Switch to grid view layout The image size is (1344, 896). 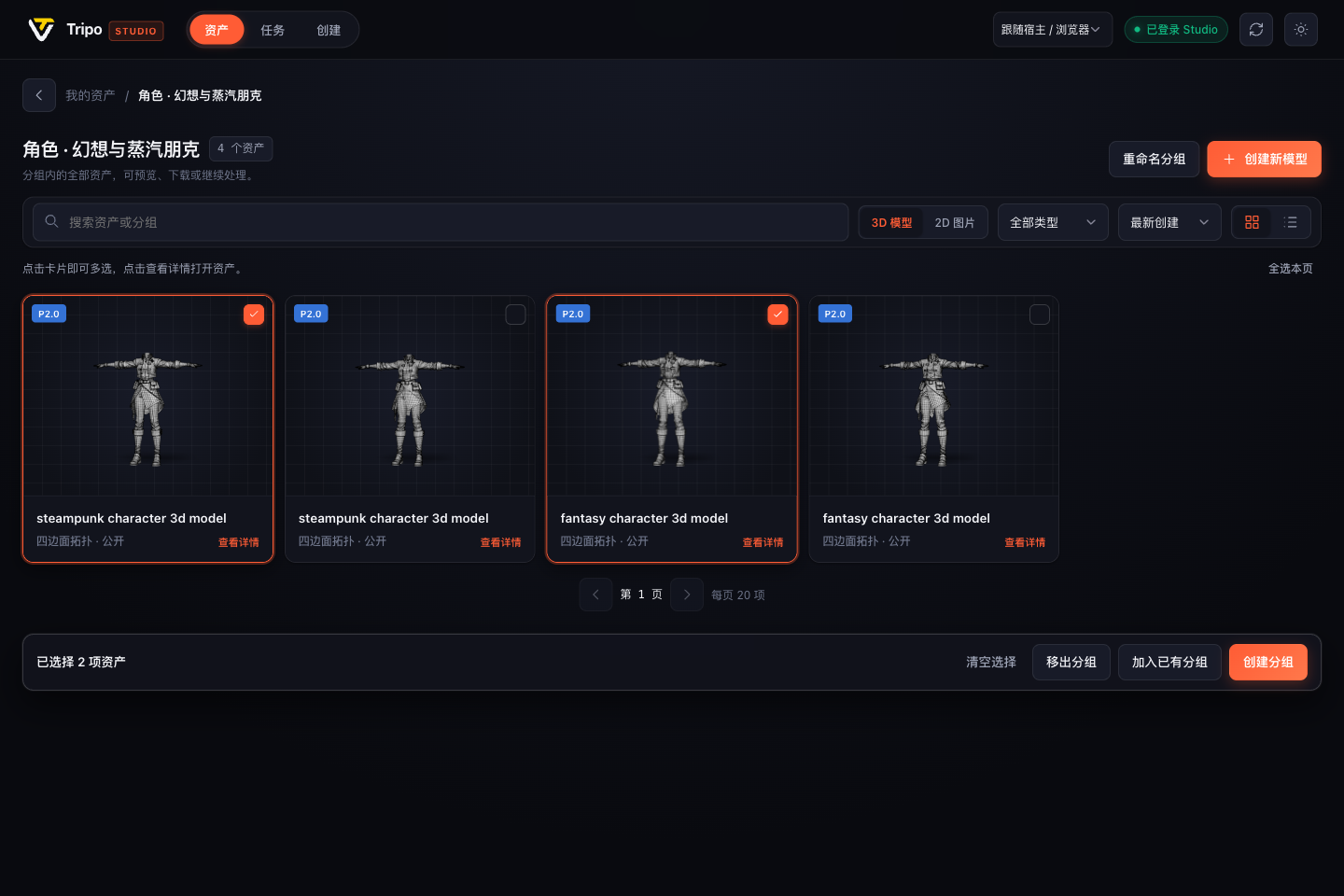click(x=1252, y=222)
